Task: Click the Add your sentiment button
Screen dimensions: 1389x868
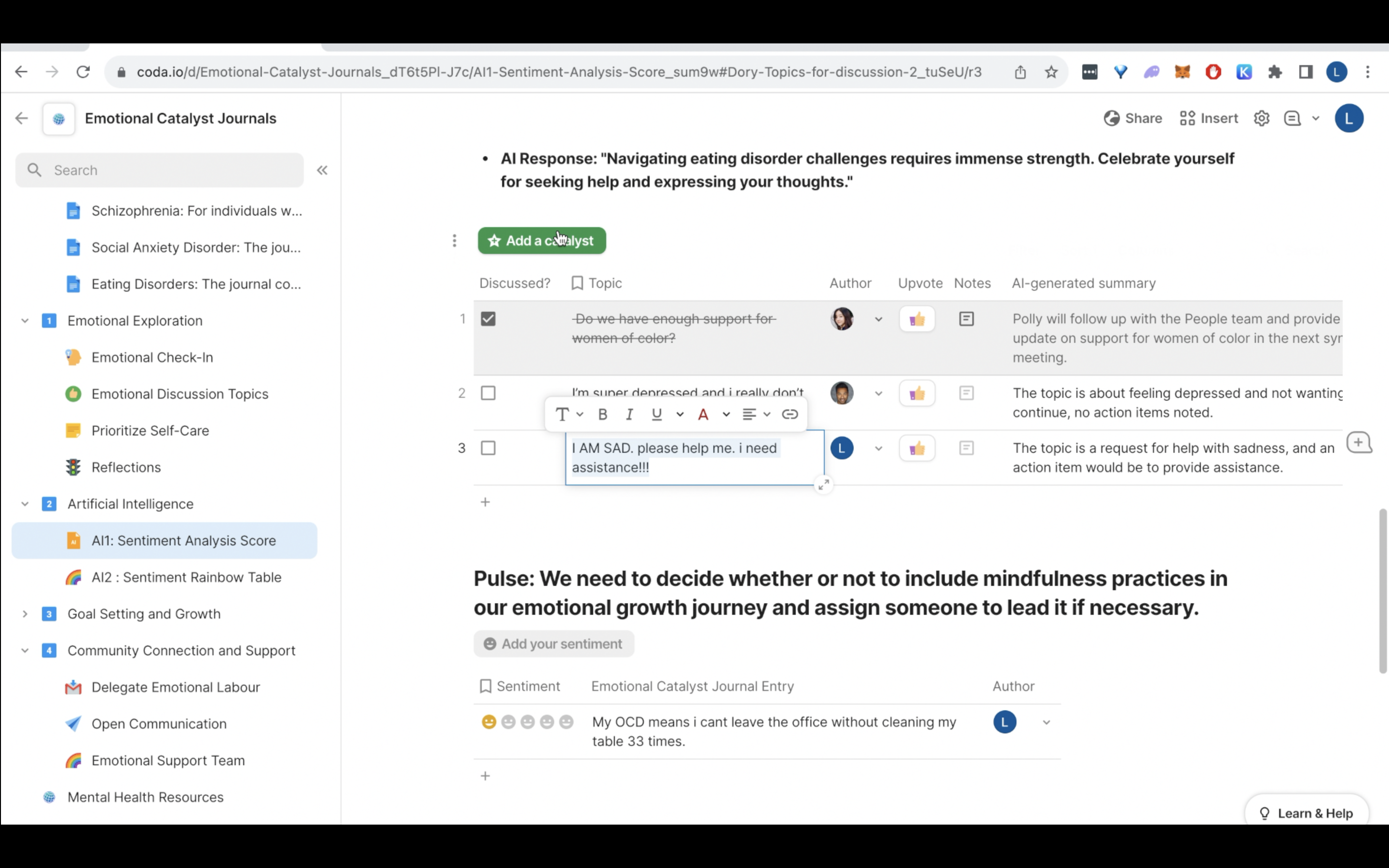Action: click(x=553, y=644)
